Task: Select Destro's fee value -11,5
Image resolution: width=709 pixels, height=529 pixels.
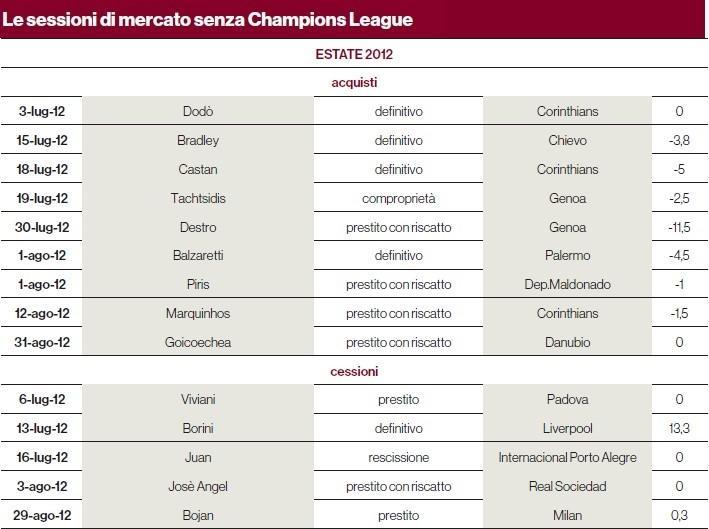Action: click(x=679, y=227)
